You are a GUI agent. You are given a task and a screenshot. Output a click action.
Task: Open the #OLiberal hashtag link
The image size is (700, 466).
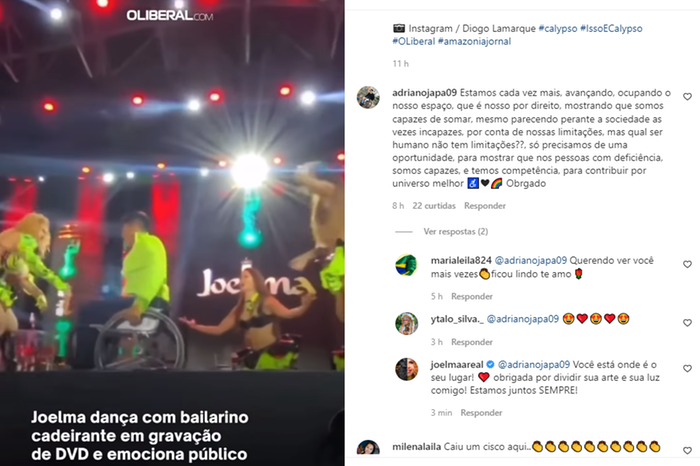click(x=413, y=42)
